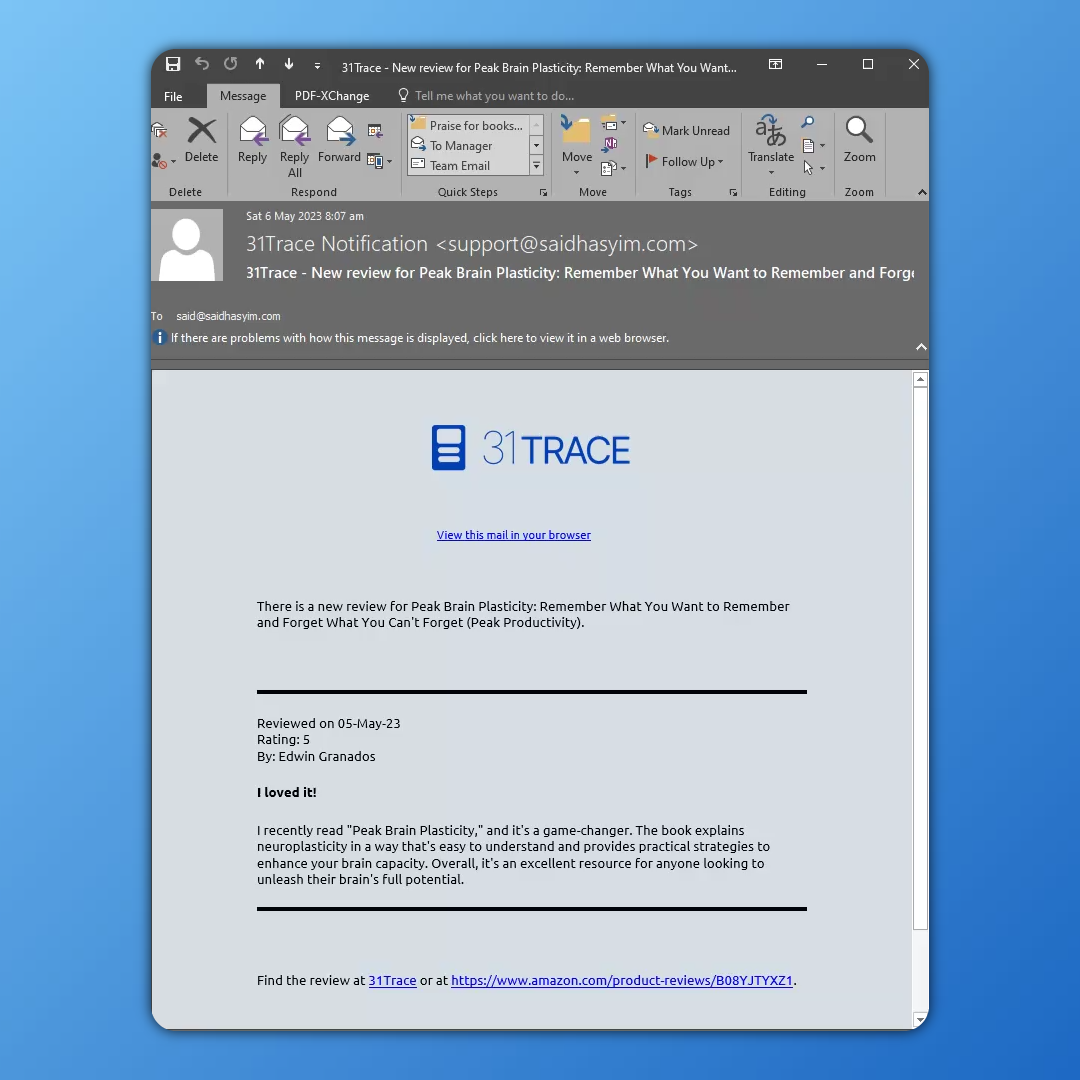Run the To Manager quick step

coord(468,145)
